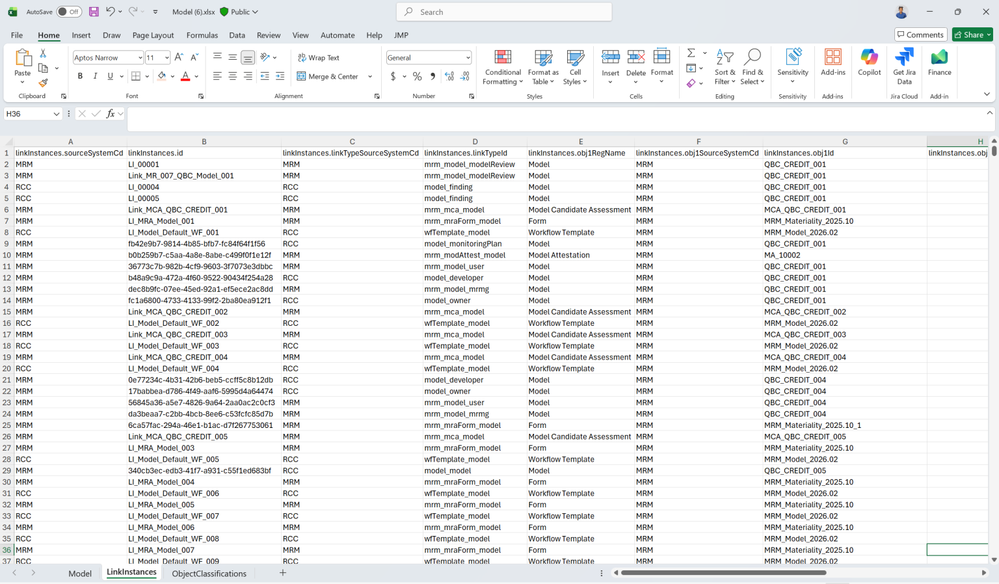Expand the Conditional Formatting menu
Viewport: 999px width, 584px height.
(x=503, y=67)
